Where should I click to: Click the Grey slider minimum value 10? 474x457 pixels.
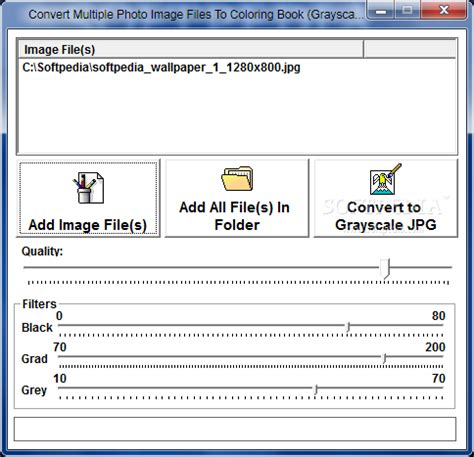(x=60, y=378)
